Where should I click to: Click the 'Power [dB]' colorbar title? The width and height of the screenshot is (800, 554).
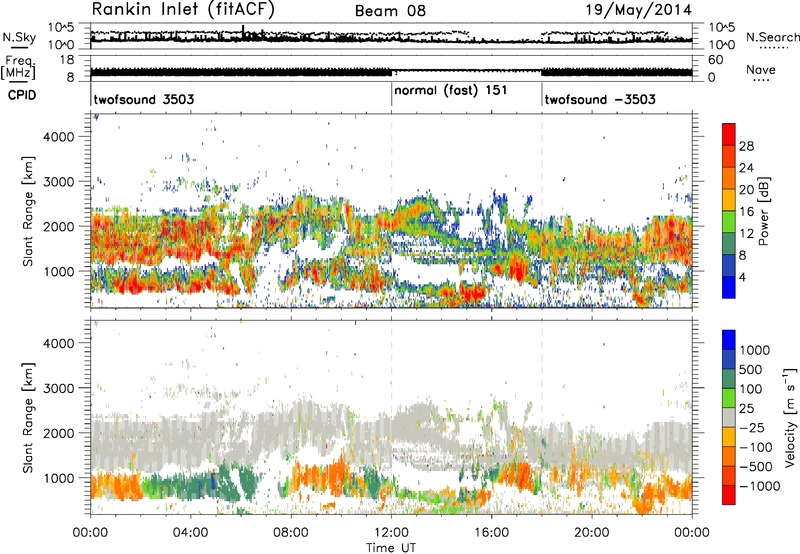(763, 211)
